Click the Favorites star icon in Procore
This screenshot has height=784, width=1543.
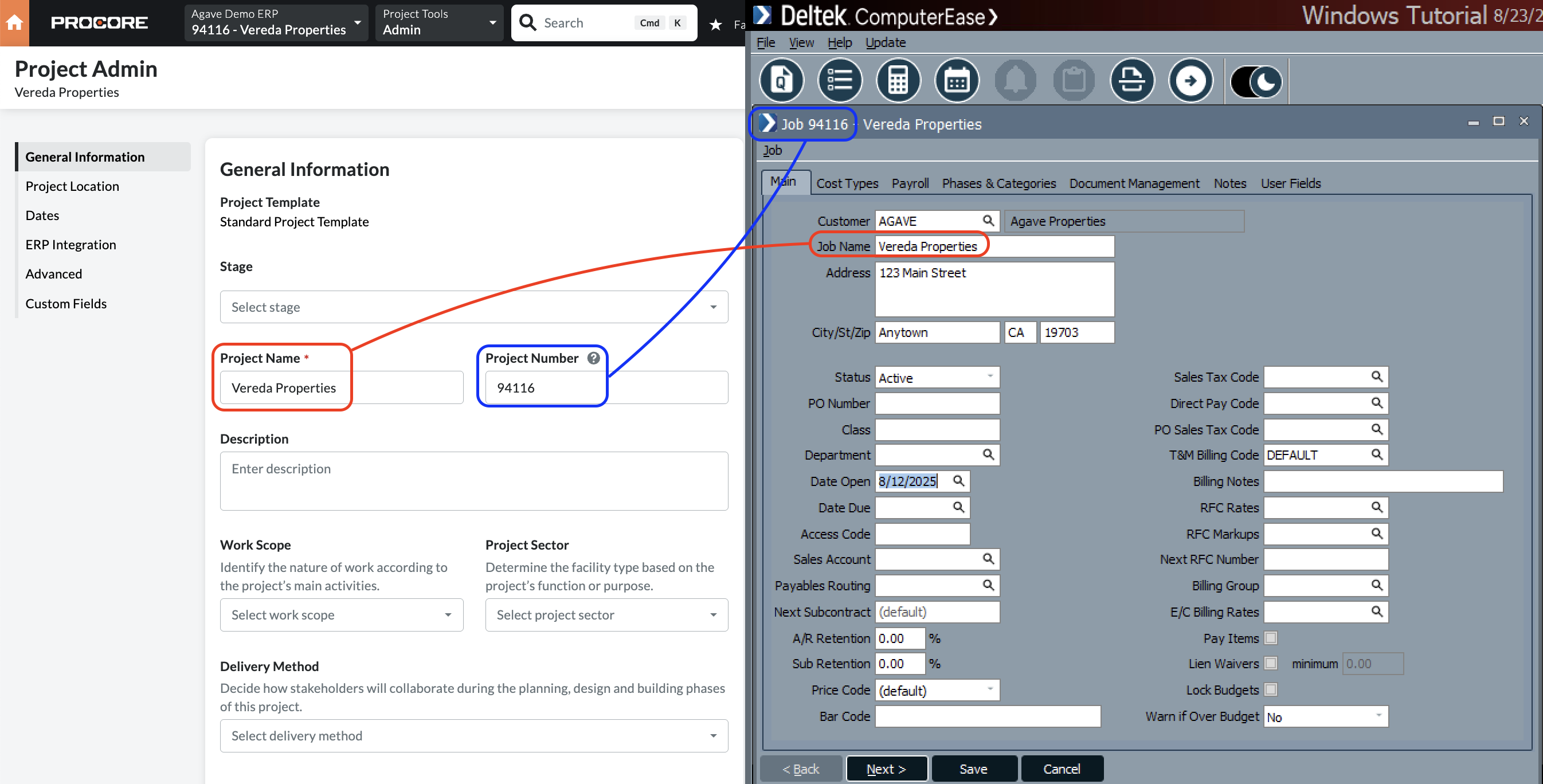coord(715,24)
